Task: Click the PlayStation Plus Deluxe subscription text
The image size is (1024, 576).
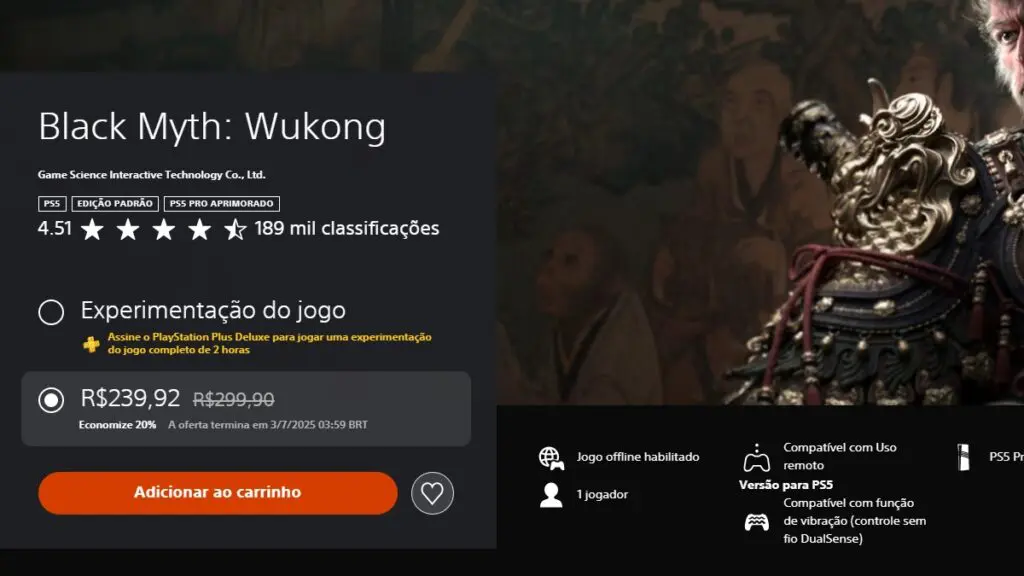Action: tap(269, 344)
